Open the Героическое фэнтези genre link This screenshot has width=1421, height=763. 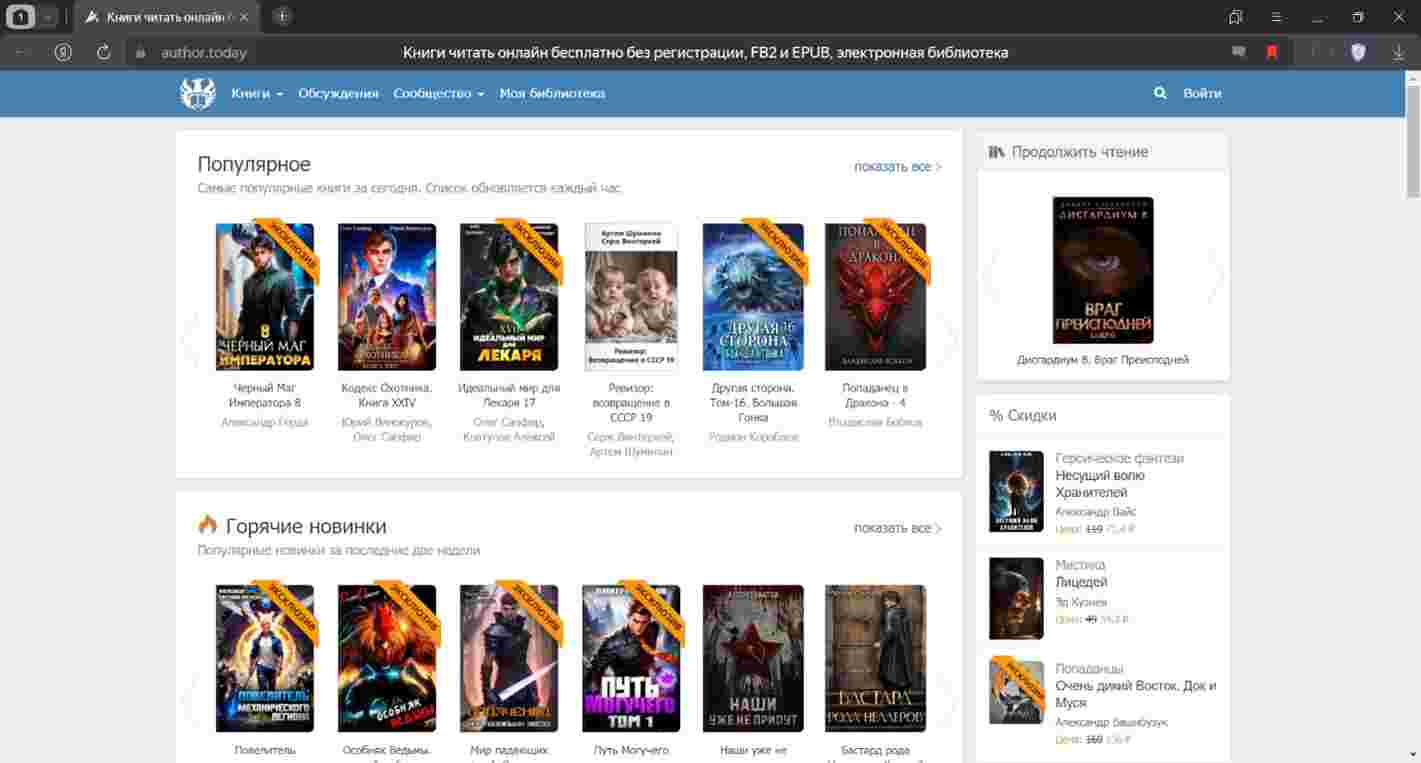click(1119, 458)
